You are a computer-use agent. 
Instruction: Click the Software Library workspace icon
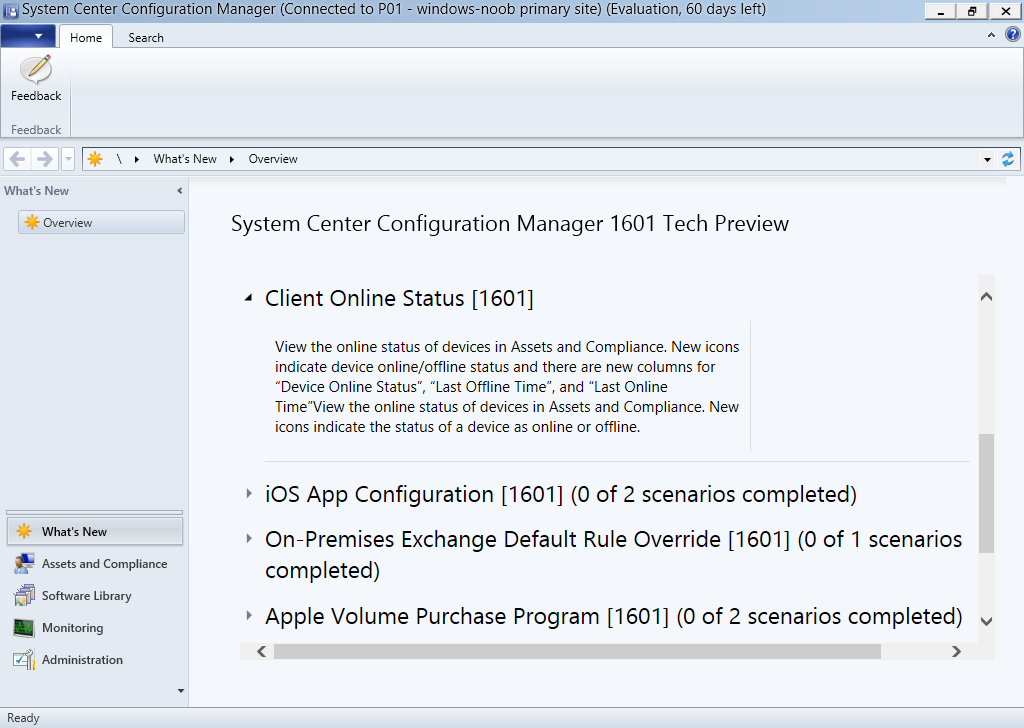(24, 595)
